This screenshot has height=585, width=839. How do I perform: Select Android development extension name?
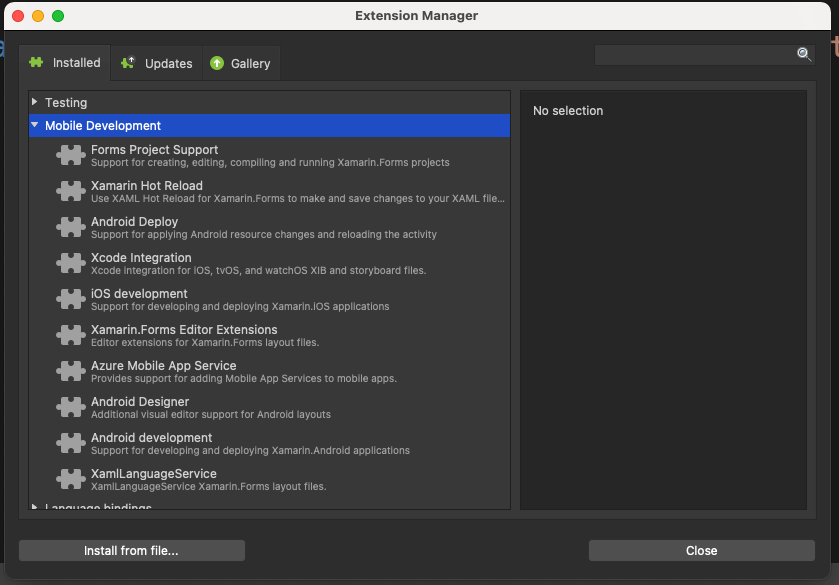click(x=151, y=437)
